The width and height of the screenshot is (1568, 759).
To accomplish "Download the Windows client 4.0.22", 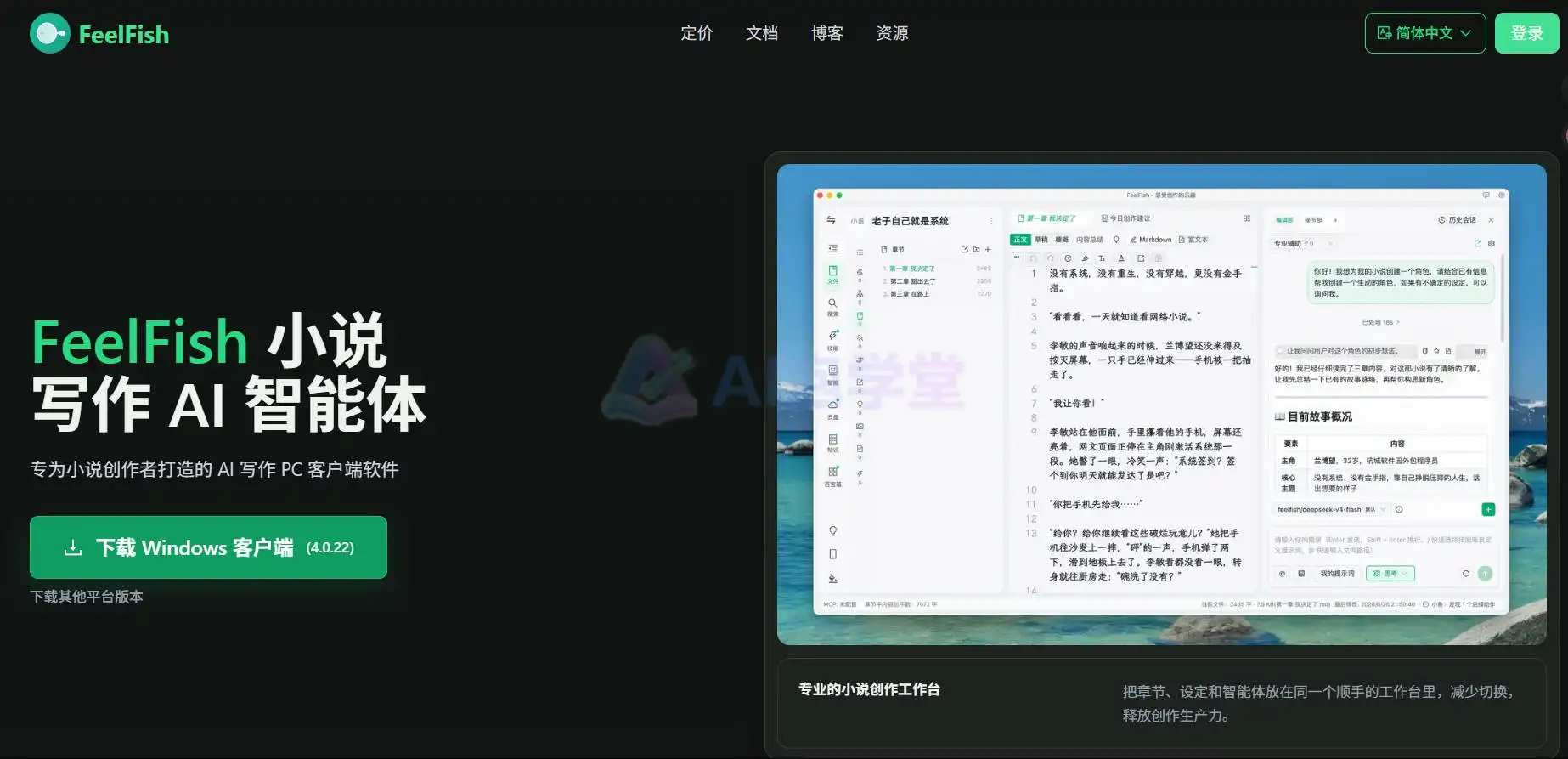I will pos(208,547).
